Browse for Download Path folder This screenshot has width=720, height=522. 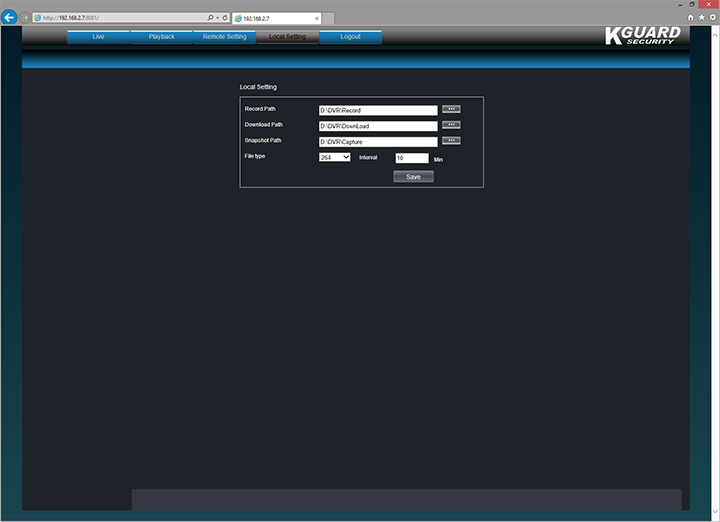(x=451, y=126)
